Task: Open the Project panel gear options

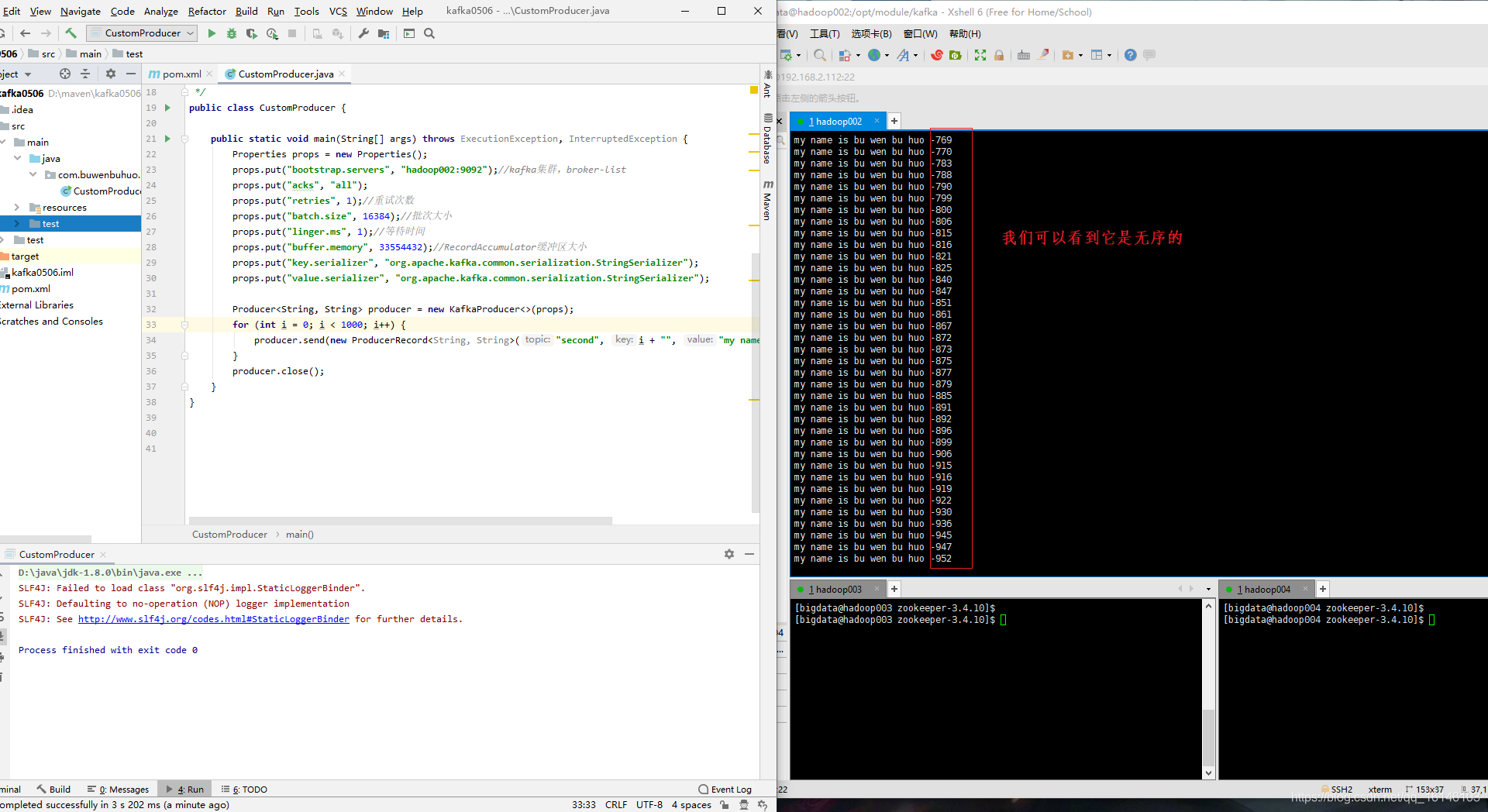Action: 111,74
